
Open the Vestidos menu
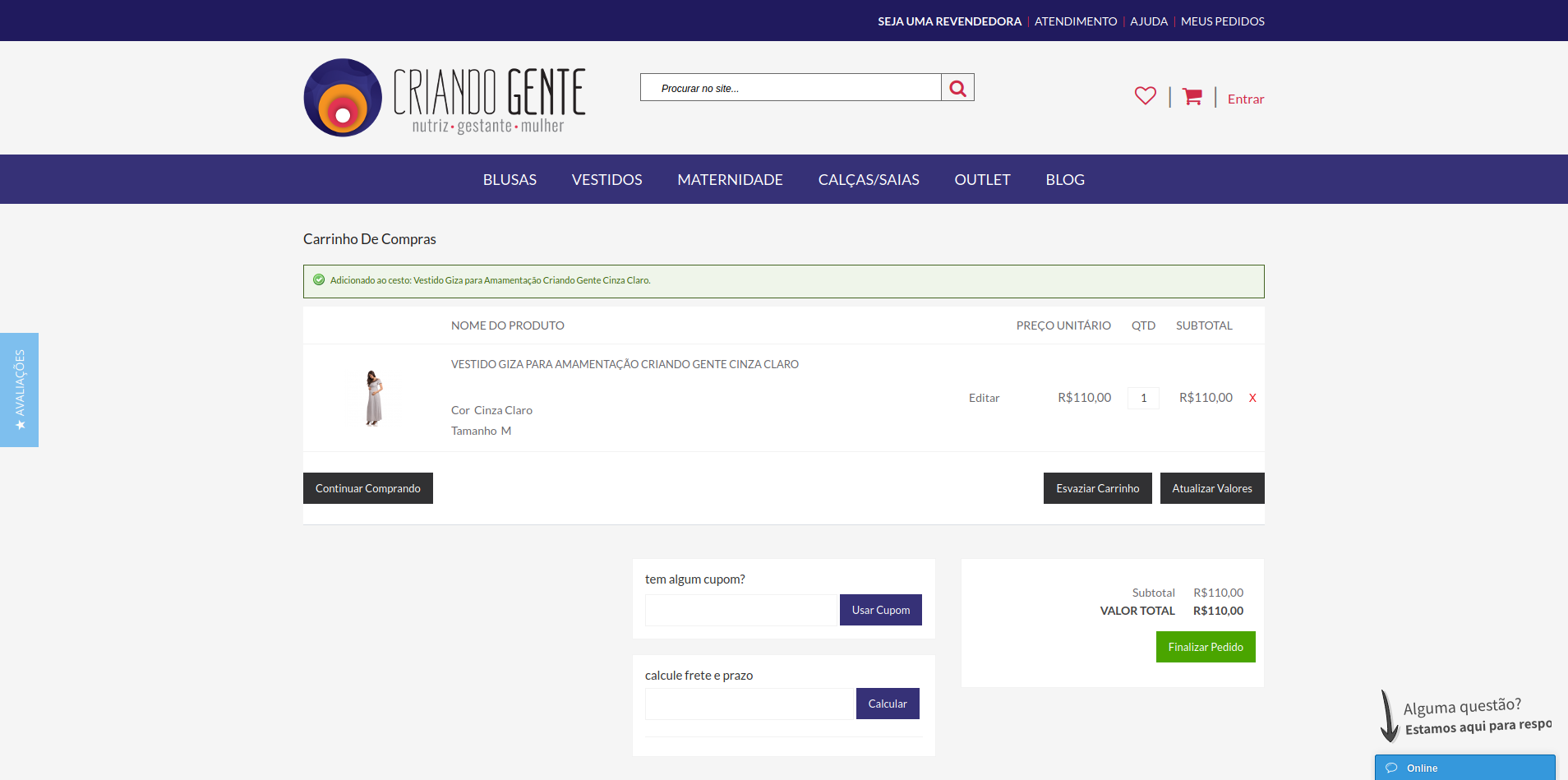pyautogui.click(x=606, y=179)
